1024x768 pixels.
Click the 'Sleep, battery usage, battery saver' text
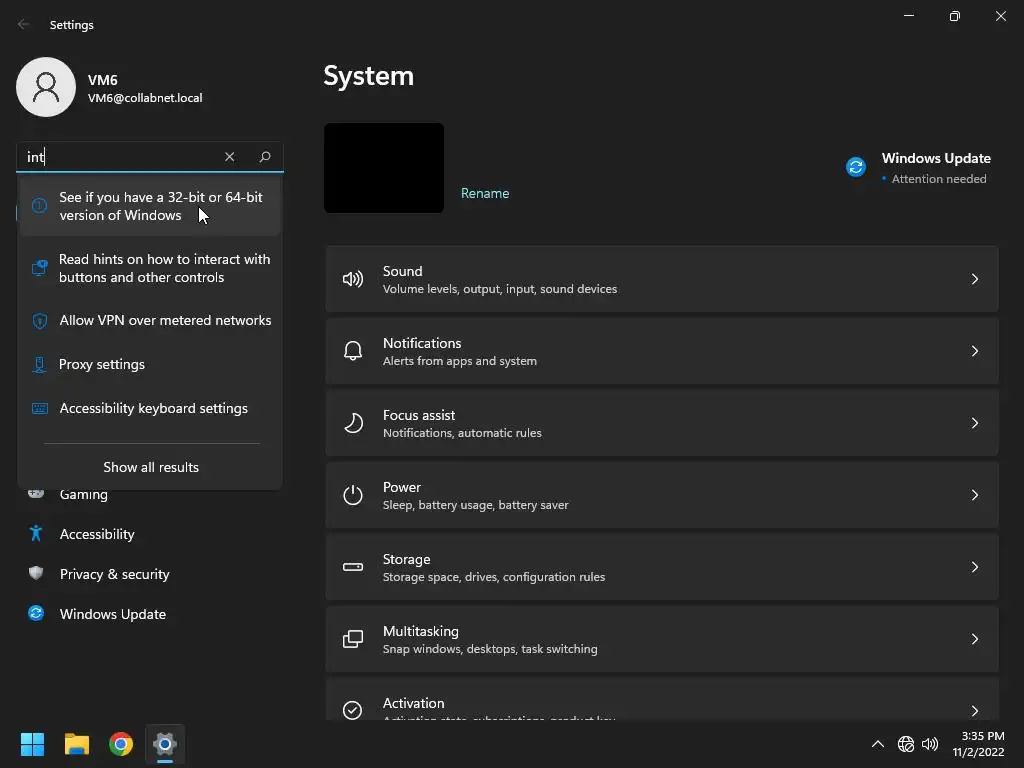[x=475, y=505]
